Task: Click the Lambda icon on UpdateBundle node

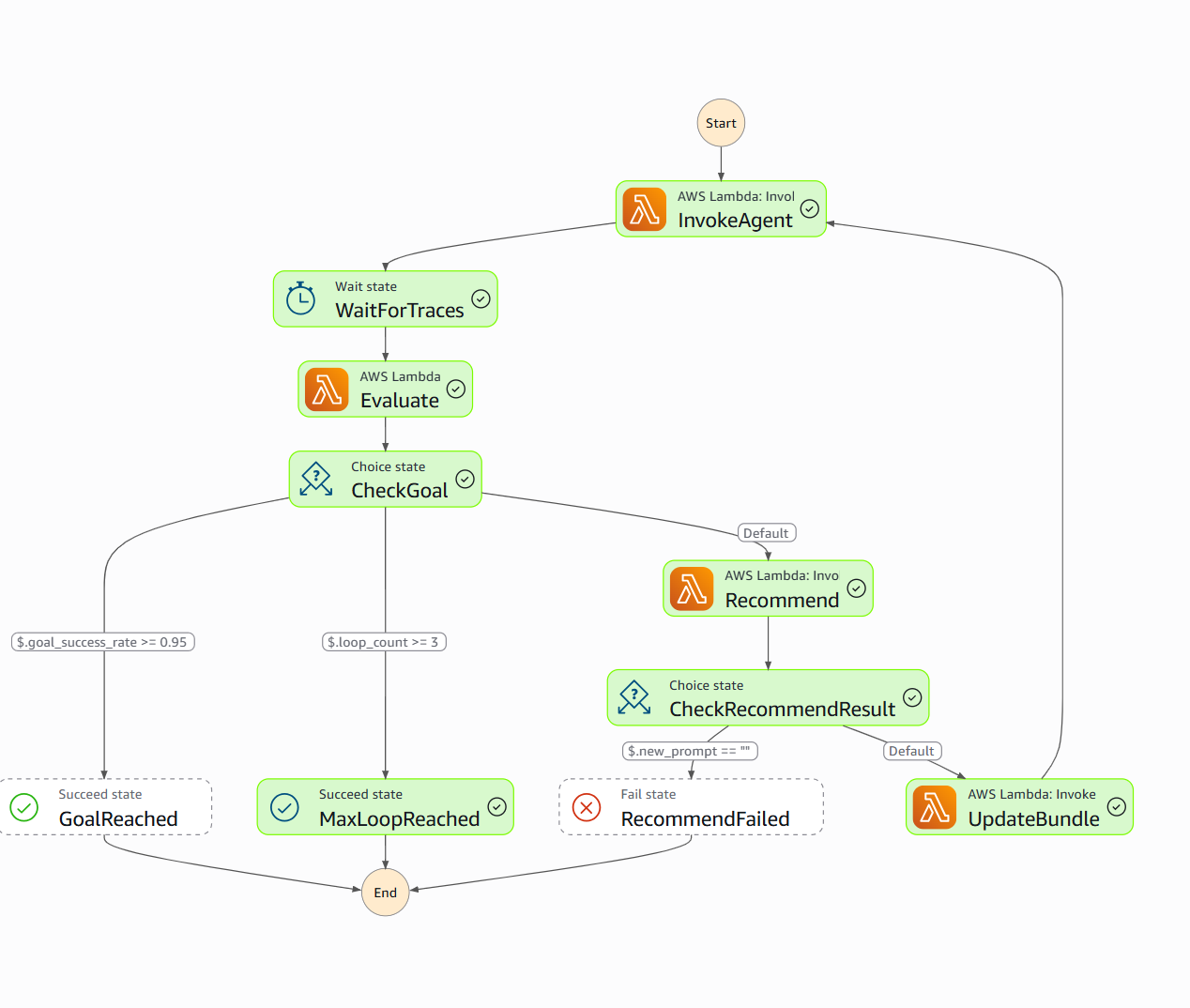Action: pyautogui.click(x=935, y=807)
